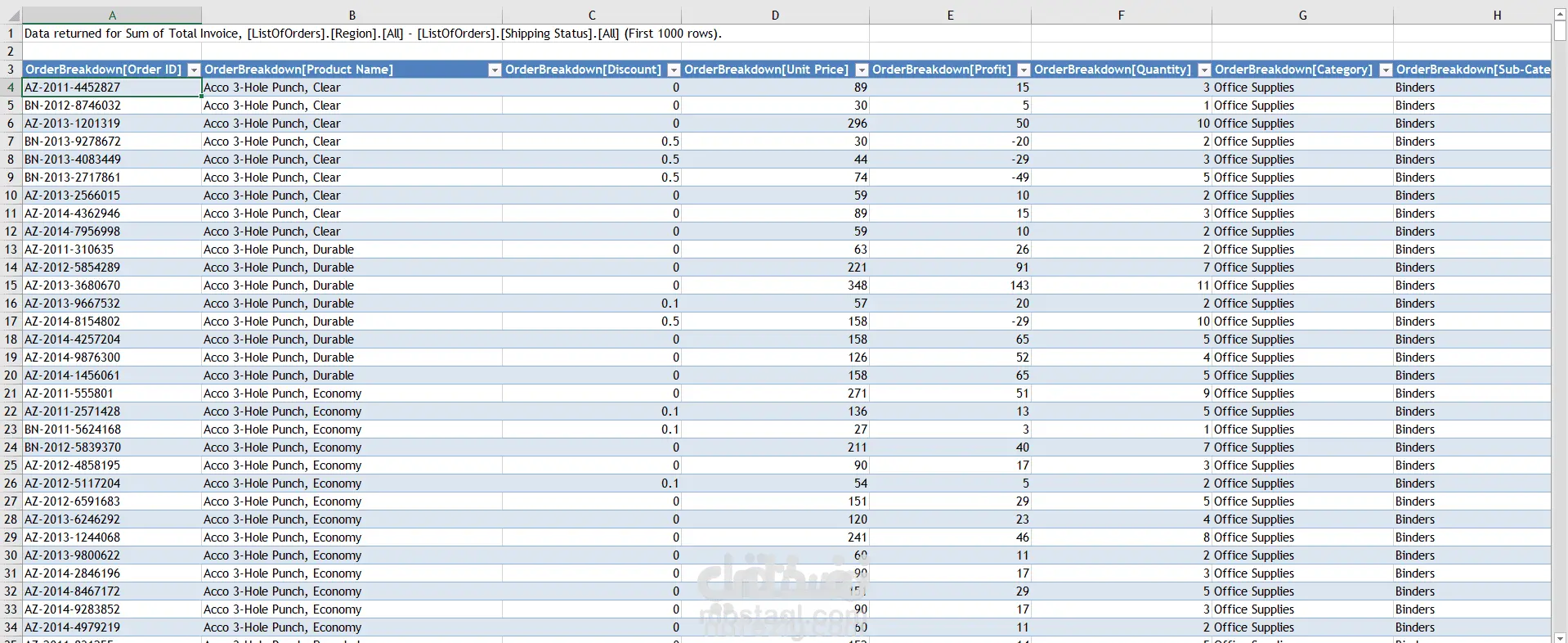The height and width of the screenshot is (643, 1568).
Task: Click the vertical scrollbar up arrow
Action: pyautogui.click(x=1560, y=14)
